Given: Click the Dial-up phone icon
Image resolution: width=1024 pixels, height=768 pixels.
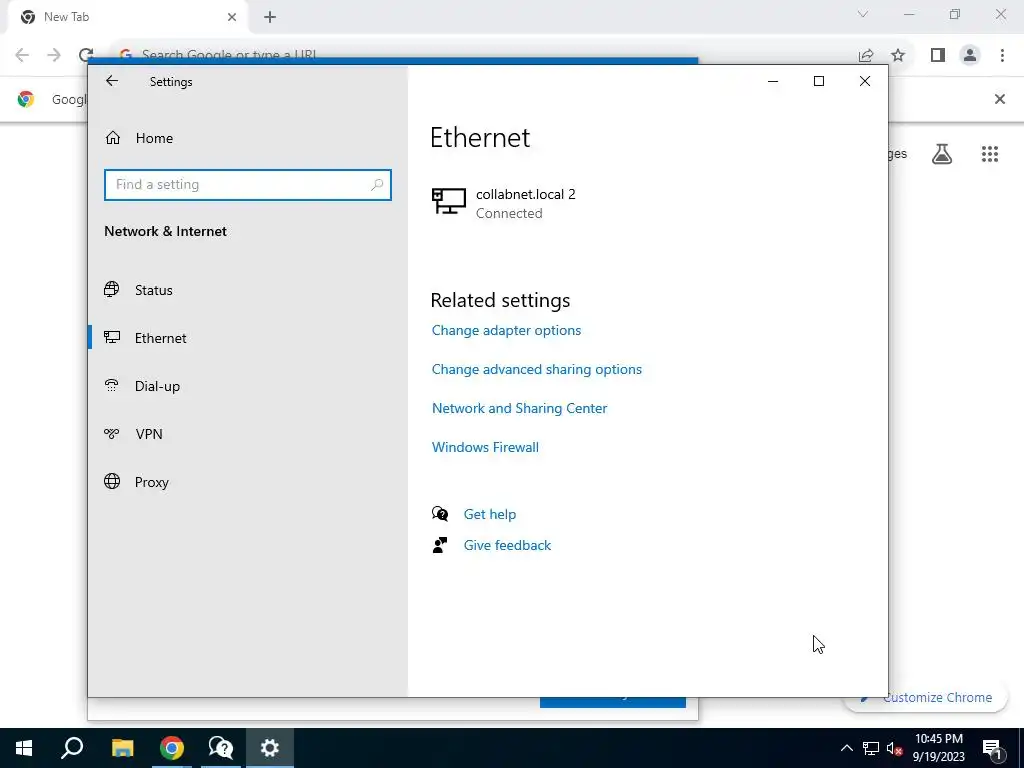Looking at the screenshot, I should pos(112,385).
